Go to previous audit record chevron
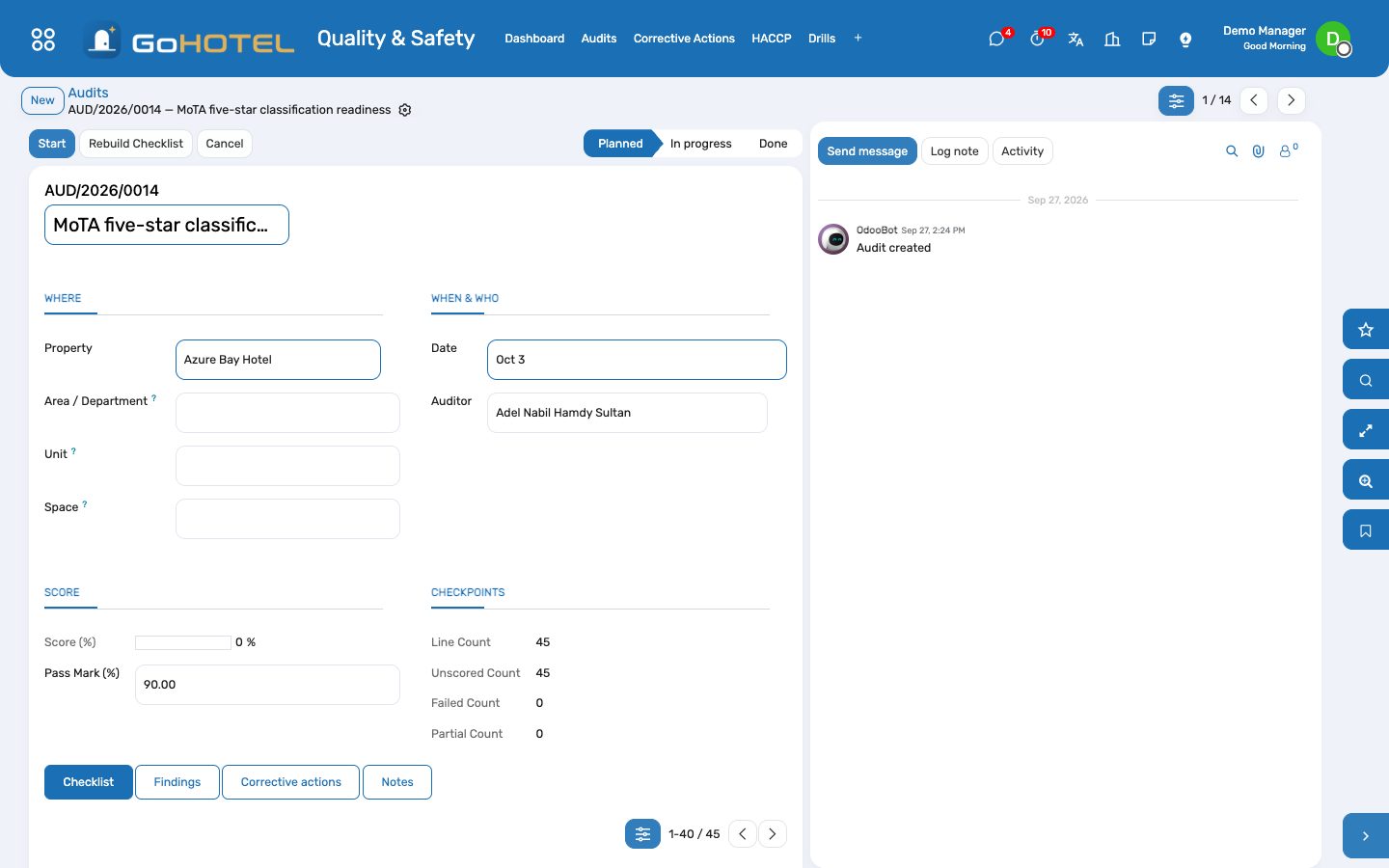 tap(1254, 100)
